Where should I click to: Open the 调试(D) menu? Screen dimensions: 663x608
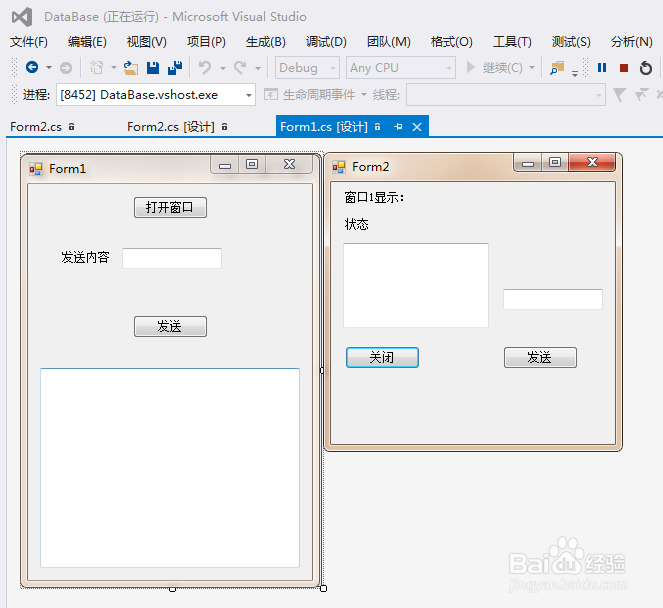326,42
